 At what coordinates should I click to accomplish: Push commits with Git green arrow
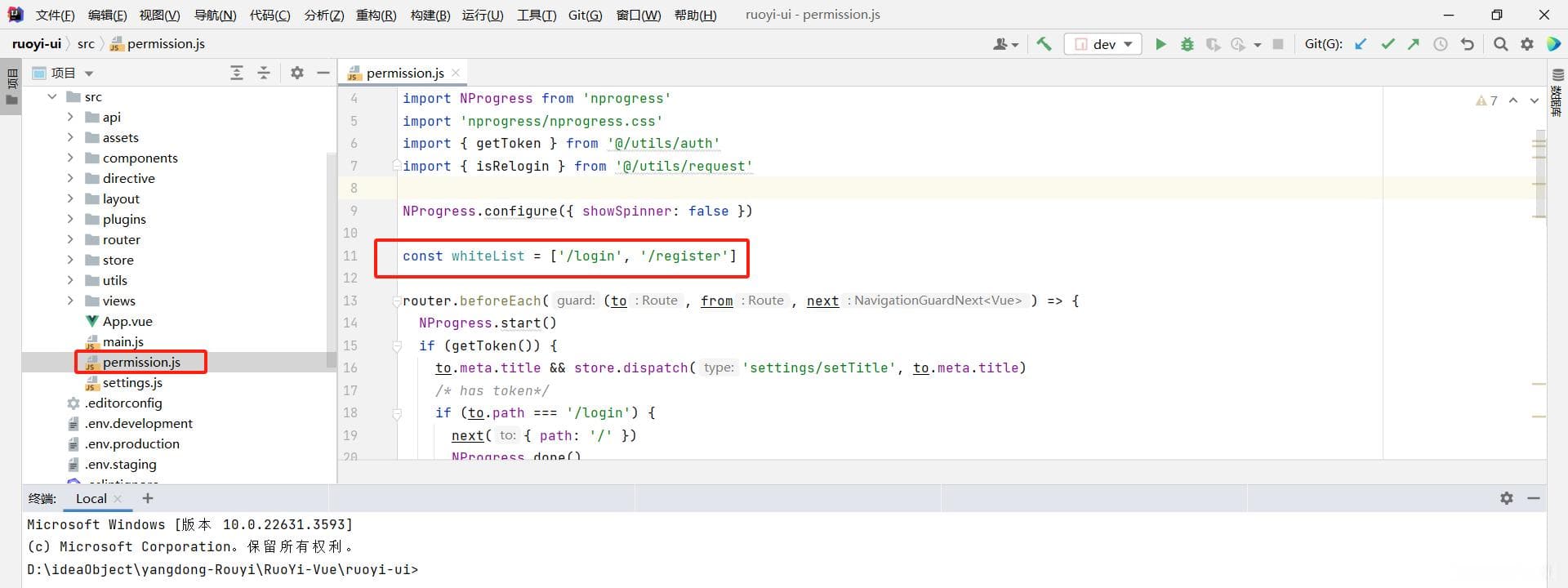click(x=1414, y=44)
